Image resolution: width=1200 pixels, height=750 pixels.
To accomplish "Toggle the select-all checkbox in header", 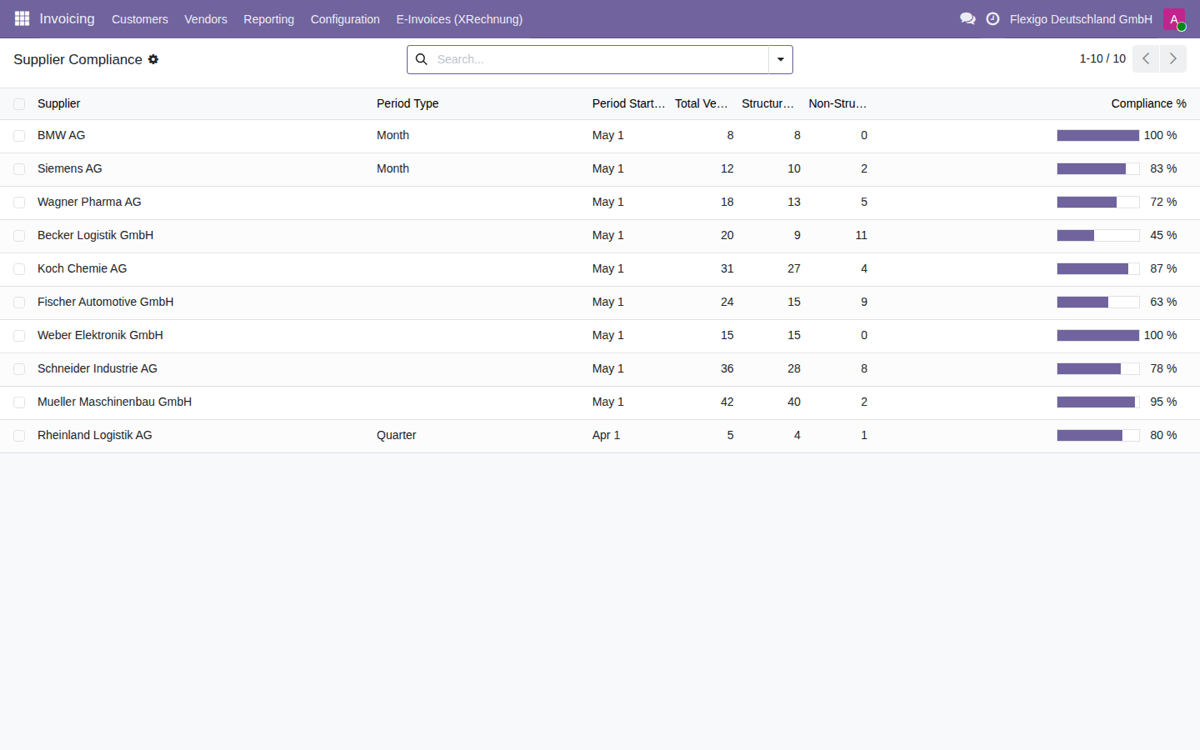I will [19, 104].
